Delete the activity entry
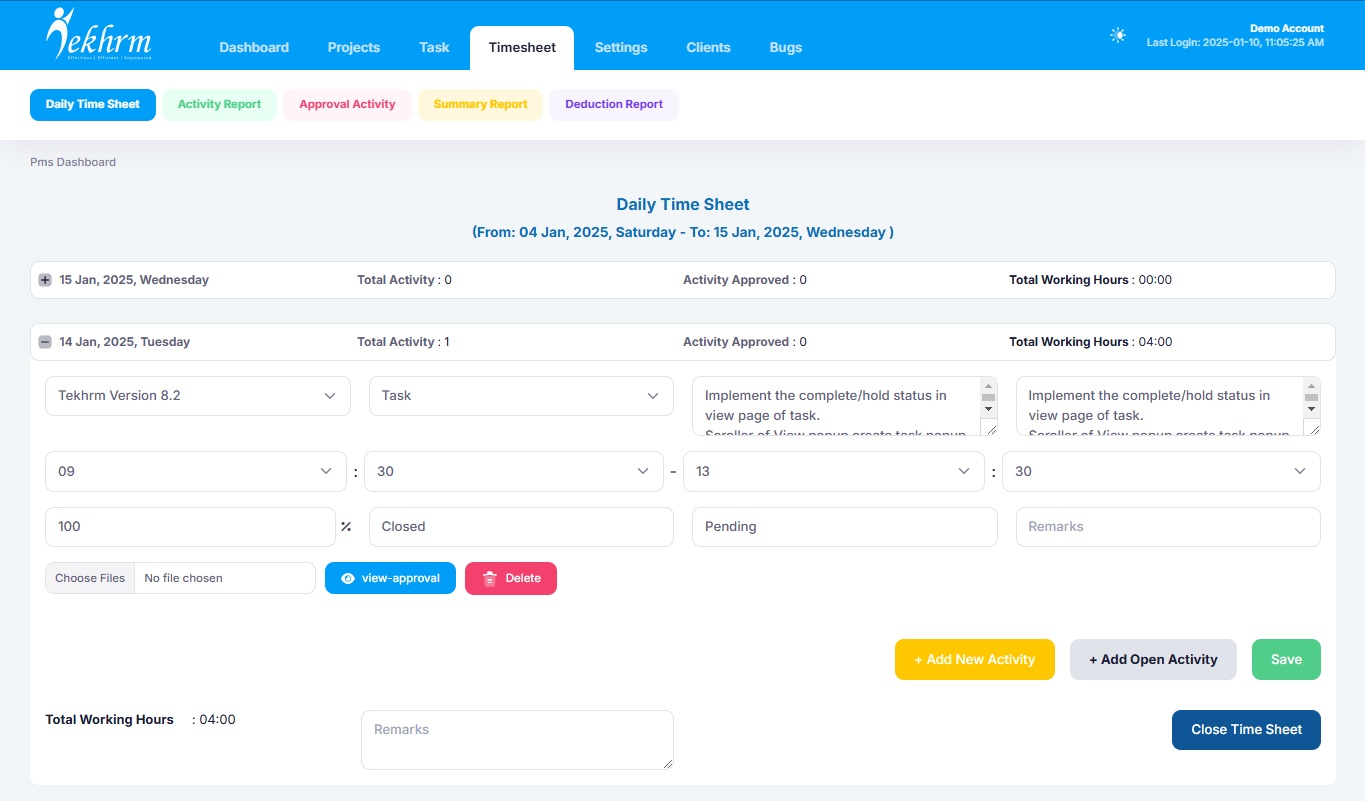 pyautogui.click(x=511, y=578)
